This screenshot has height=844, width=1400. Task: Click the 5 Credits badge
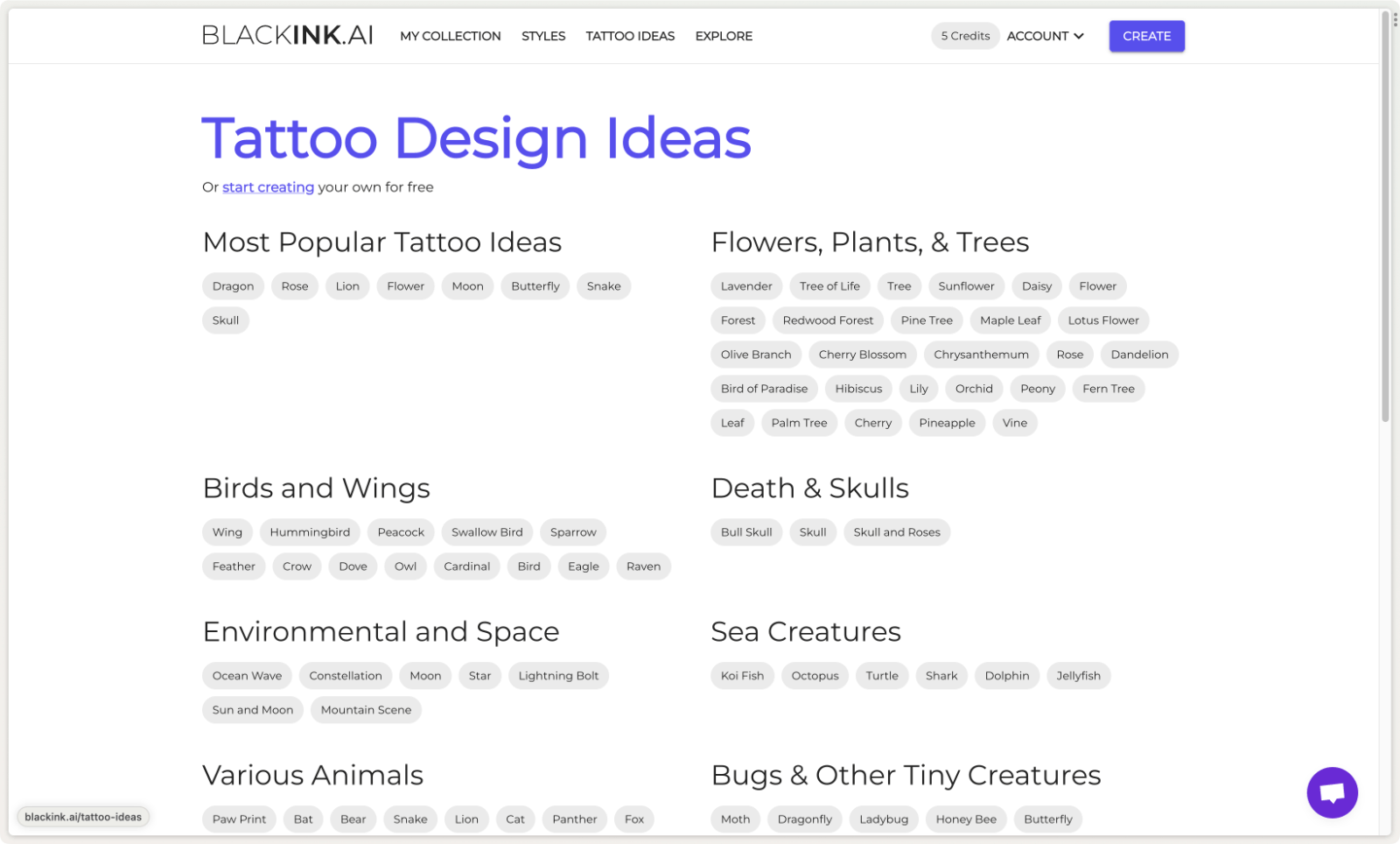click(965, 36)
